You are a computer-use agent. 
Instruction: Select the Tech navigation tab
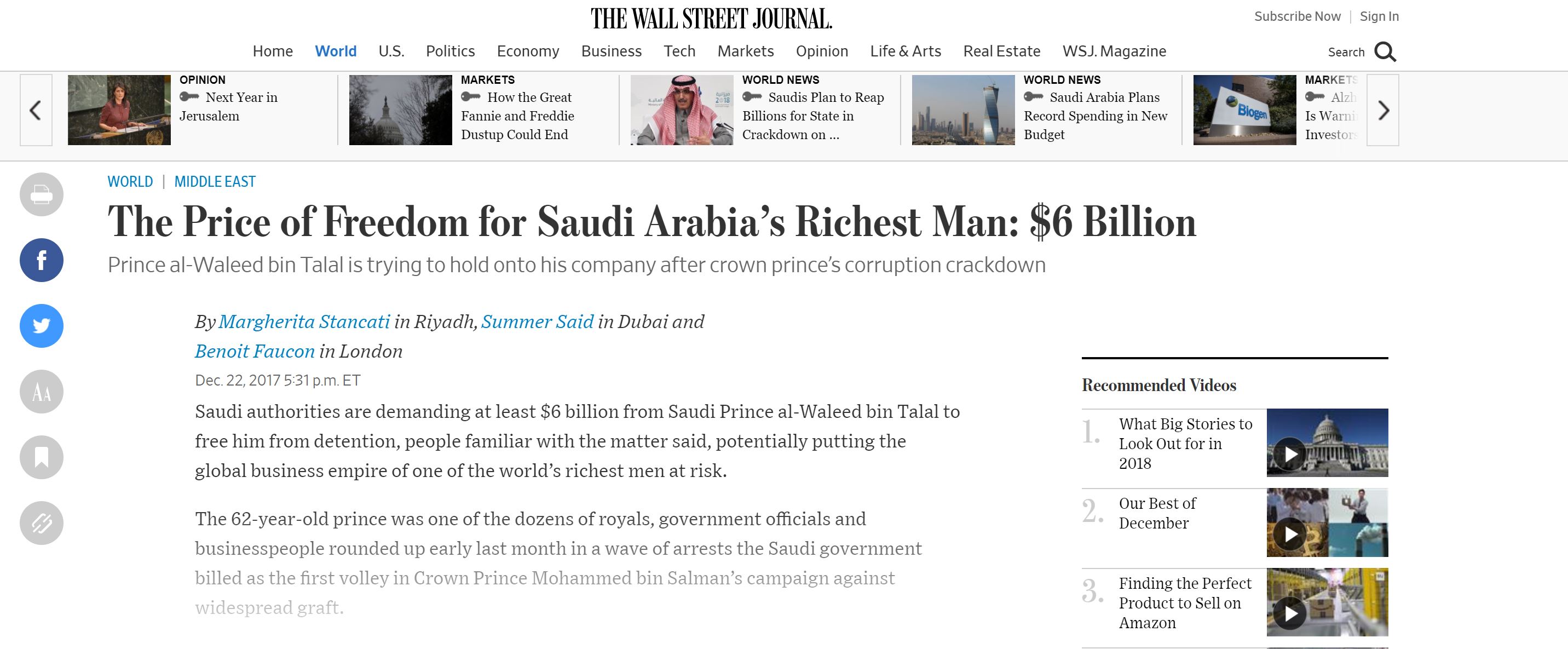coord(679,51)
